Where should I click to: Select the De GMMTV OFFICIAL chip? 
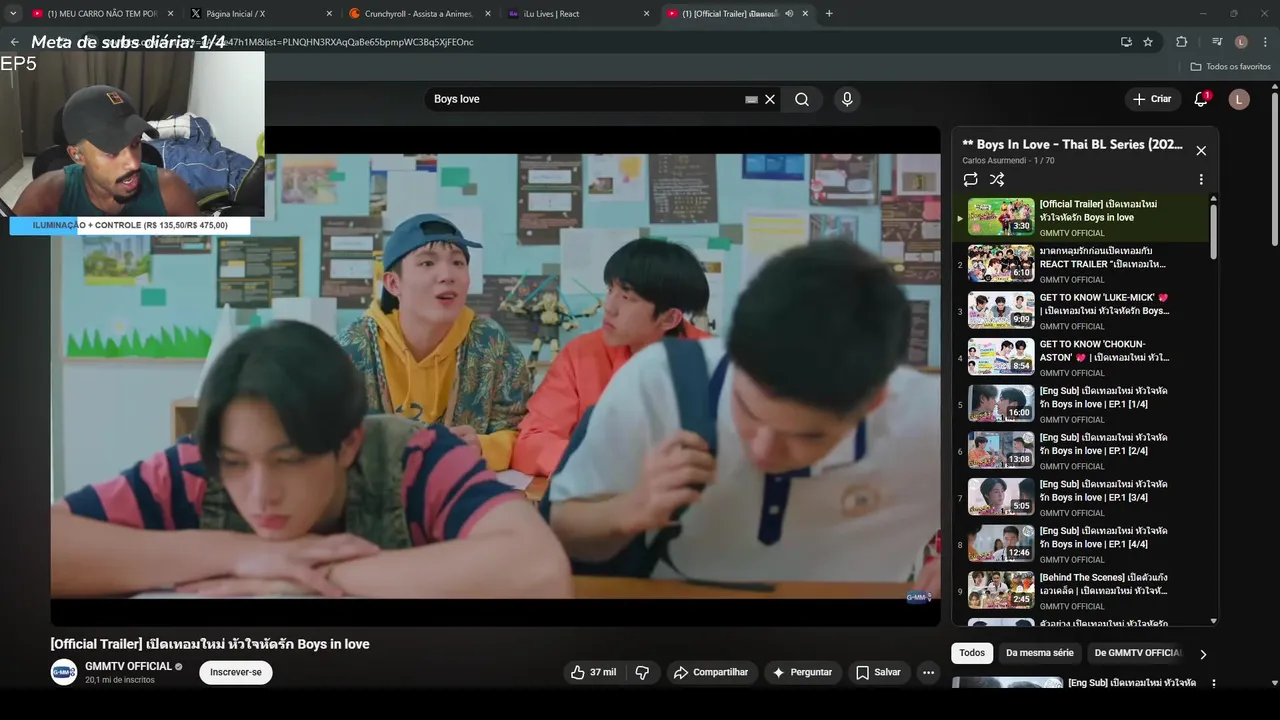1138,653
